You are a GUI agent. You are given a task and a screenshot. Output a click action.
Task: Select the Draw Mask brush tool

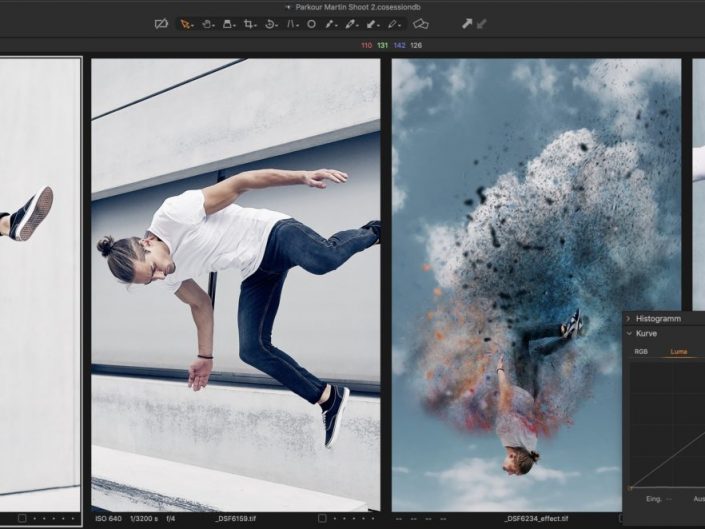pos(330,24)
